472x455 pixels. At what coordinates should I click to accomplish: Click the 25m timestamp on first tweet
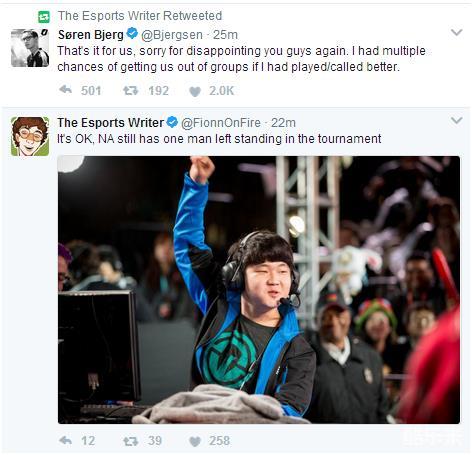tap(225, 35)
